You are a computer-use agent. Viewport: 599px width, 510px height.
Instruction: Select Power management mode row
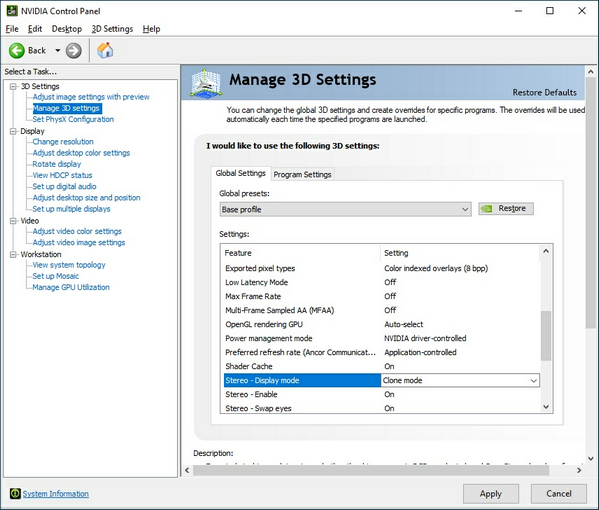381,338
